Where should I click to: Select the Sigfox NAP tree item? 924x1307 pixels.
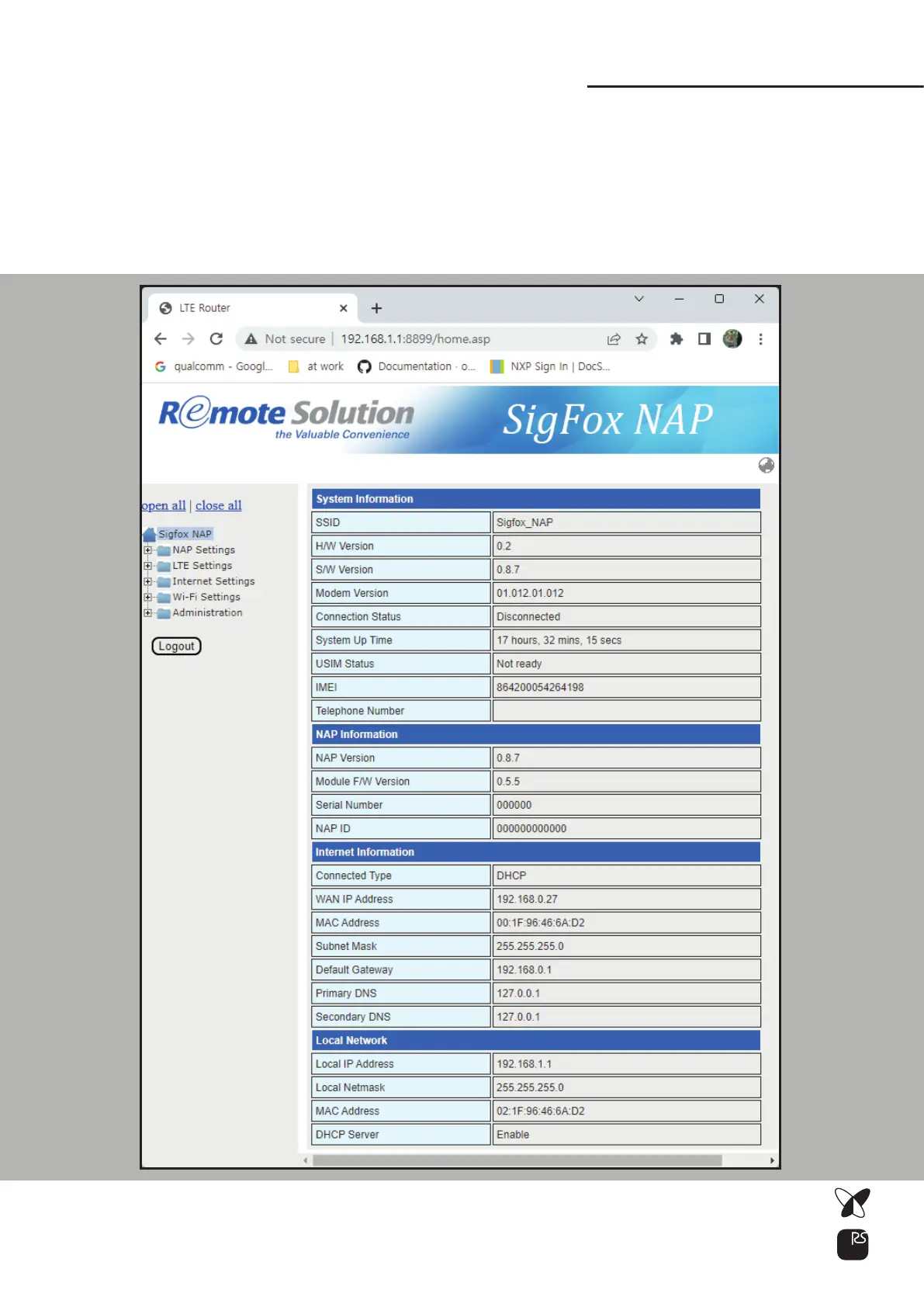coord(185,534)
